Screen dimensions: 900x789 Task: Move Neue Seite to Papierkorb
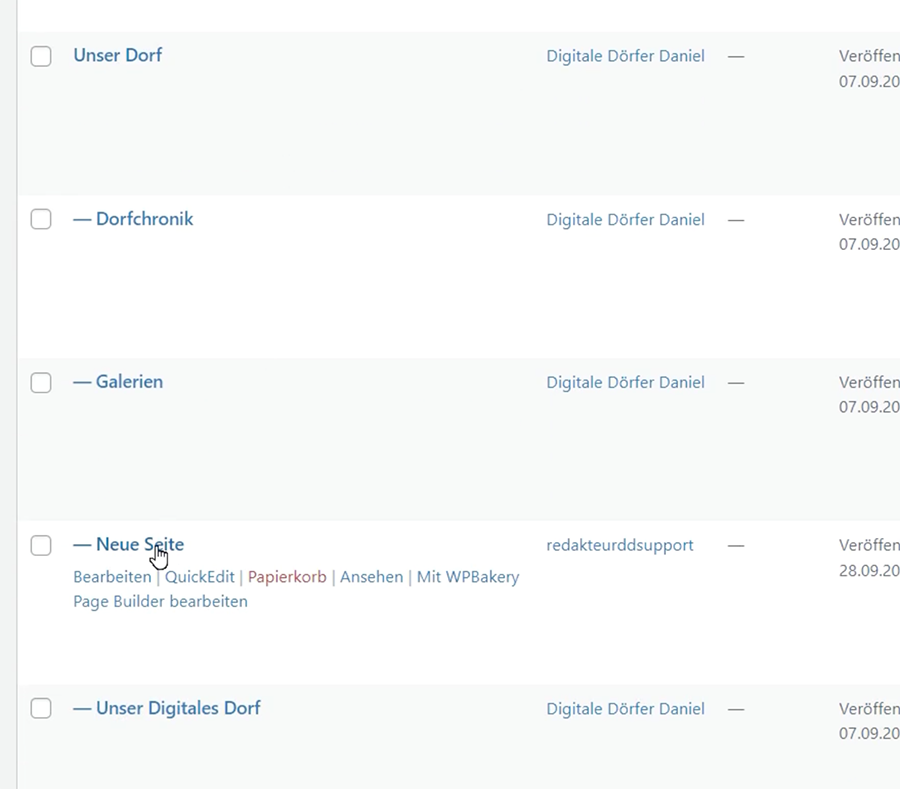pyautogui.click(x=287, y=577)
